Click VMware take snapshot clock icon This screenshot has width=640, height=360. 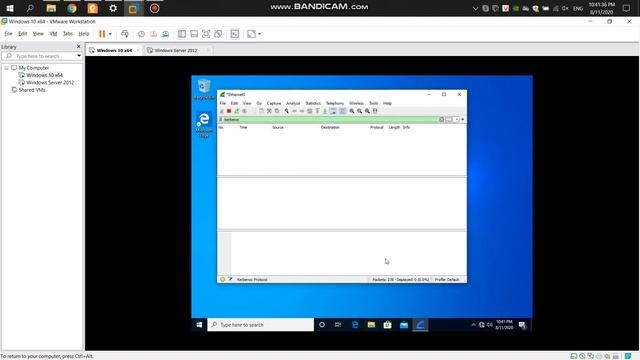click(x=141, y=34)
